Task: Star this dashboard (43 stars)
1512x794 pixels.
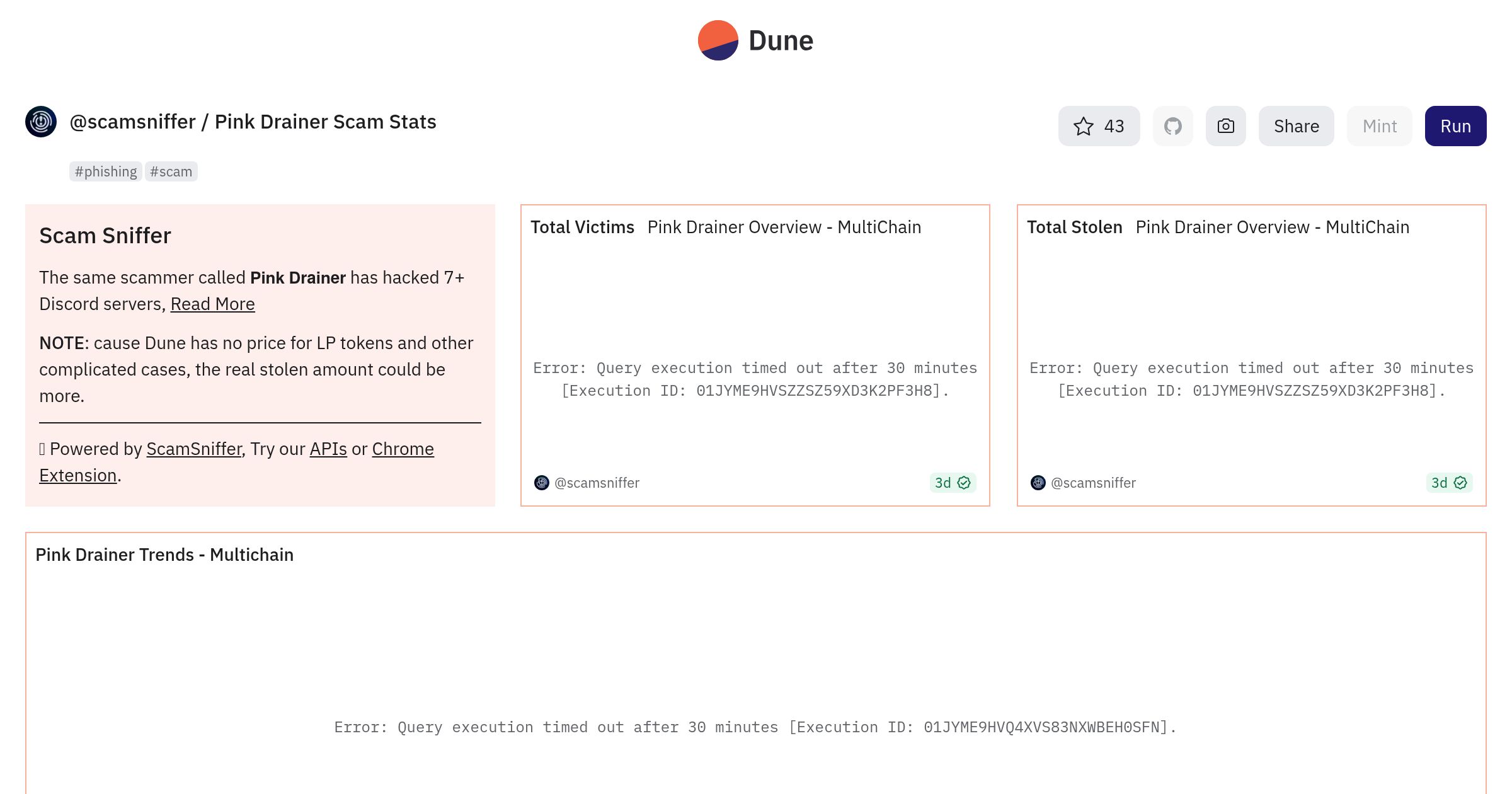Action: [x=1099, y=126]
